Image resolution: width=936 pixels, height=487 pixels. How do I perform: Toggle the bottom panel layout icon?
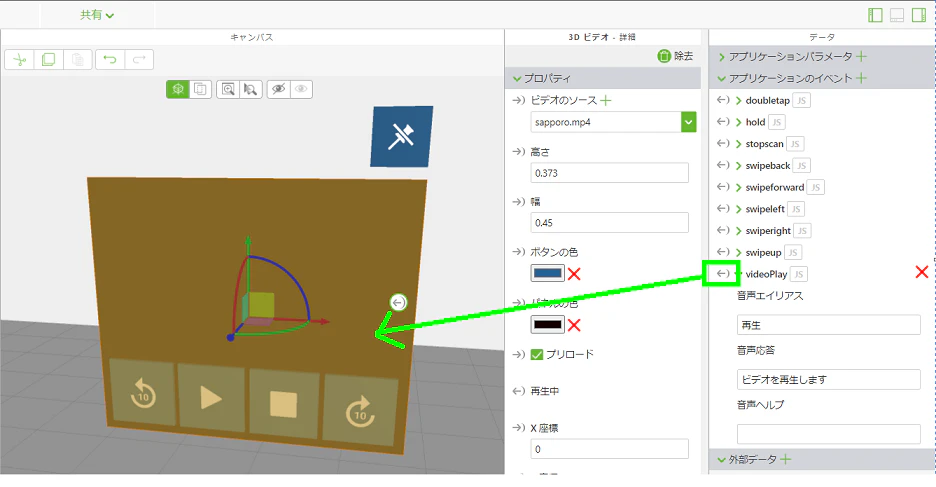click(x=897, y=15)
